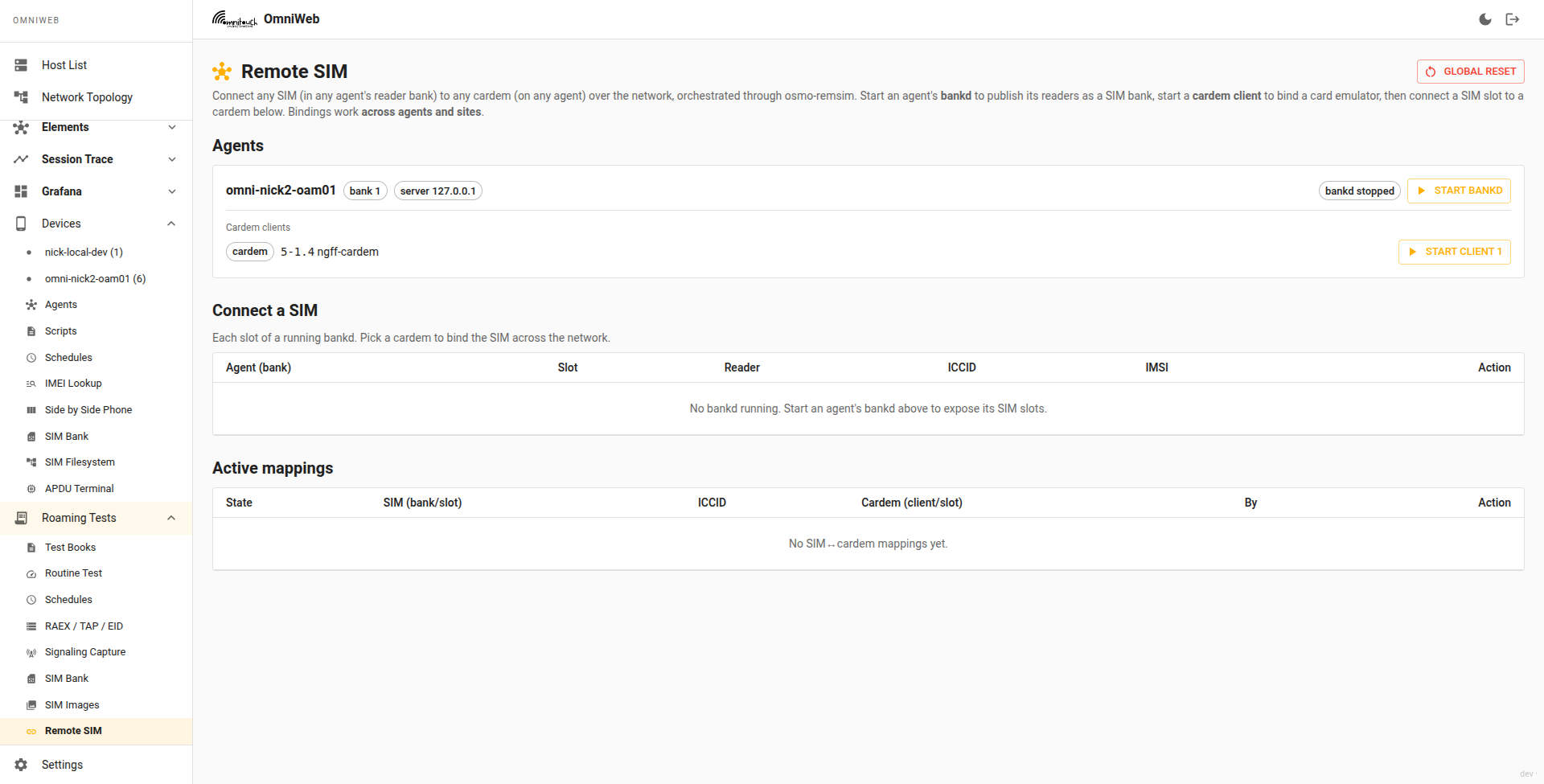Image resolution: width=1544 pixels, height=784 pixels.
Task: Click the Elements hub icon
Action: [x=21, y=127]
